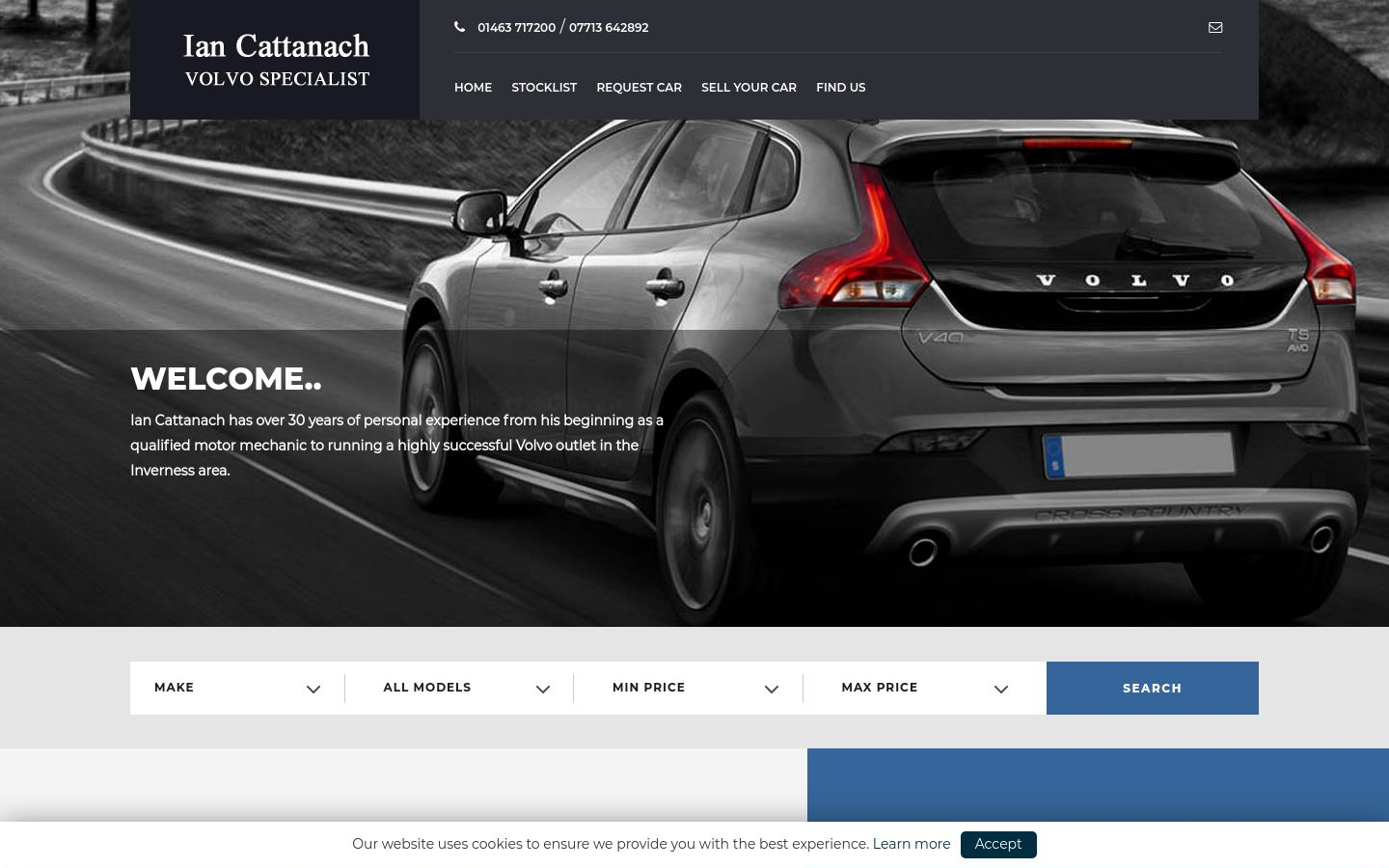Click the Welcome.. heading
The height and width of the screenshot is (868, 1389).
pyautogui.click(x=226, y=379)
